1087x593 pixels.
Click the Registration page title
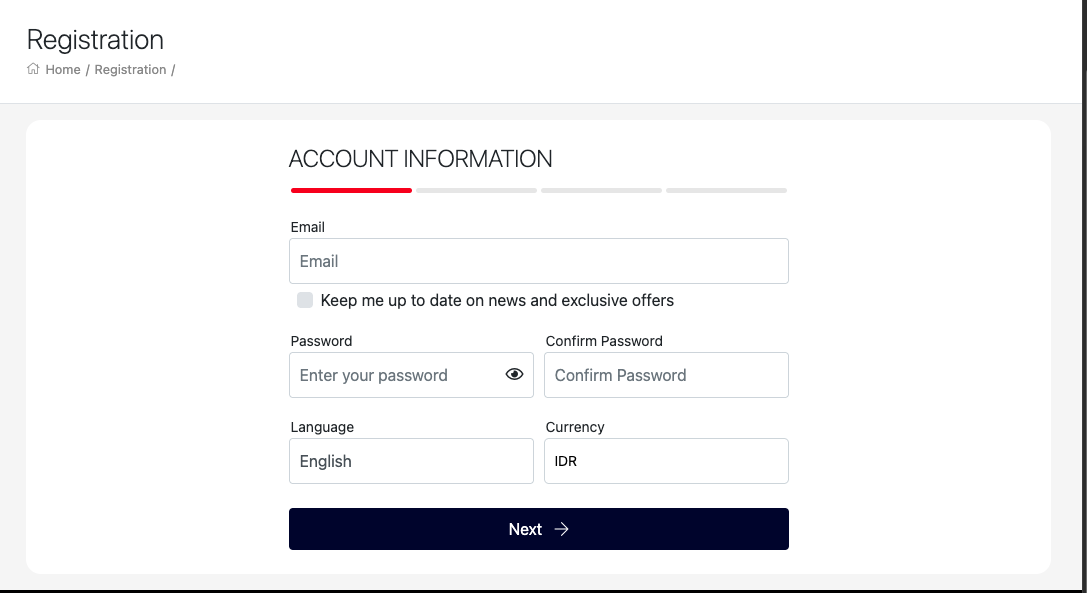[x=95, y=40]
